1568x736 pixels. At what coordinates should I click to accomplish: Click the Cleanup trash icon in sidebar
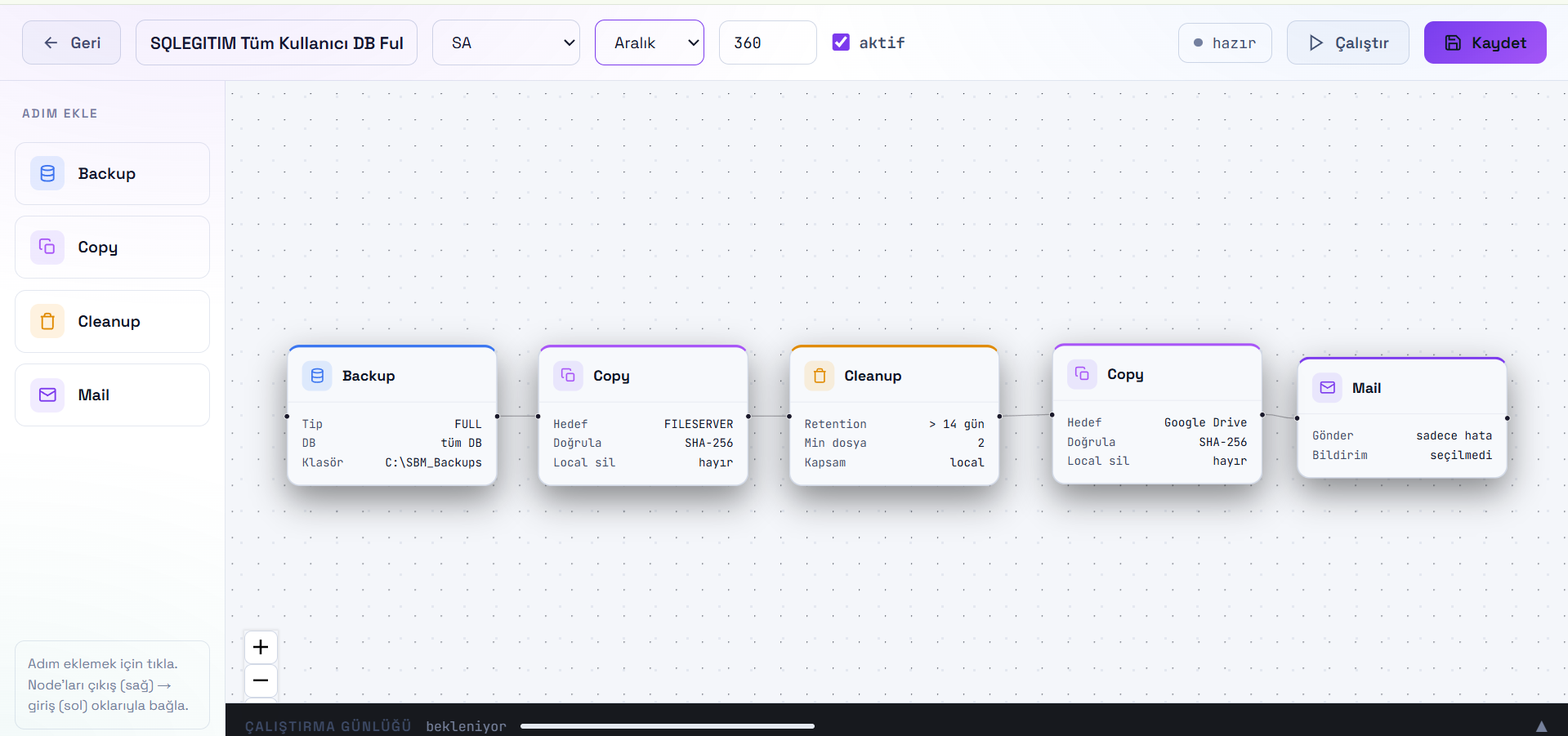(47, 321)
